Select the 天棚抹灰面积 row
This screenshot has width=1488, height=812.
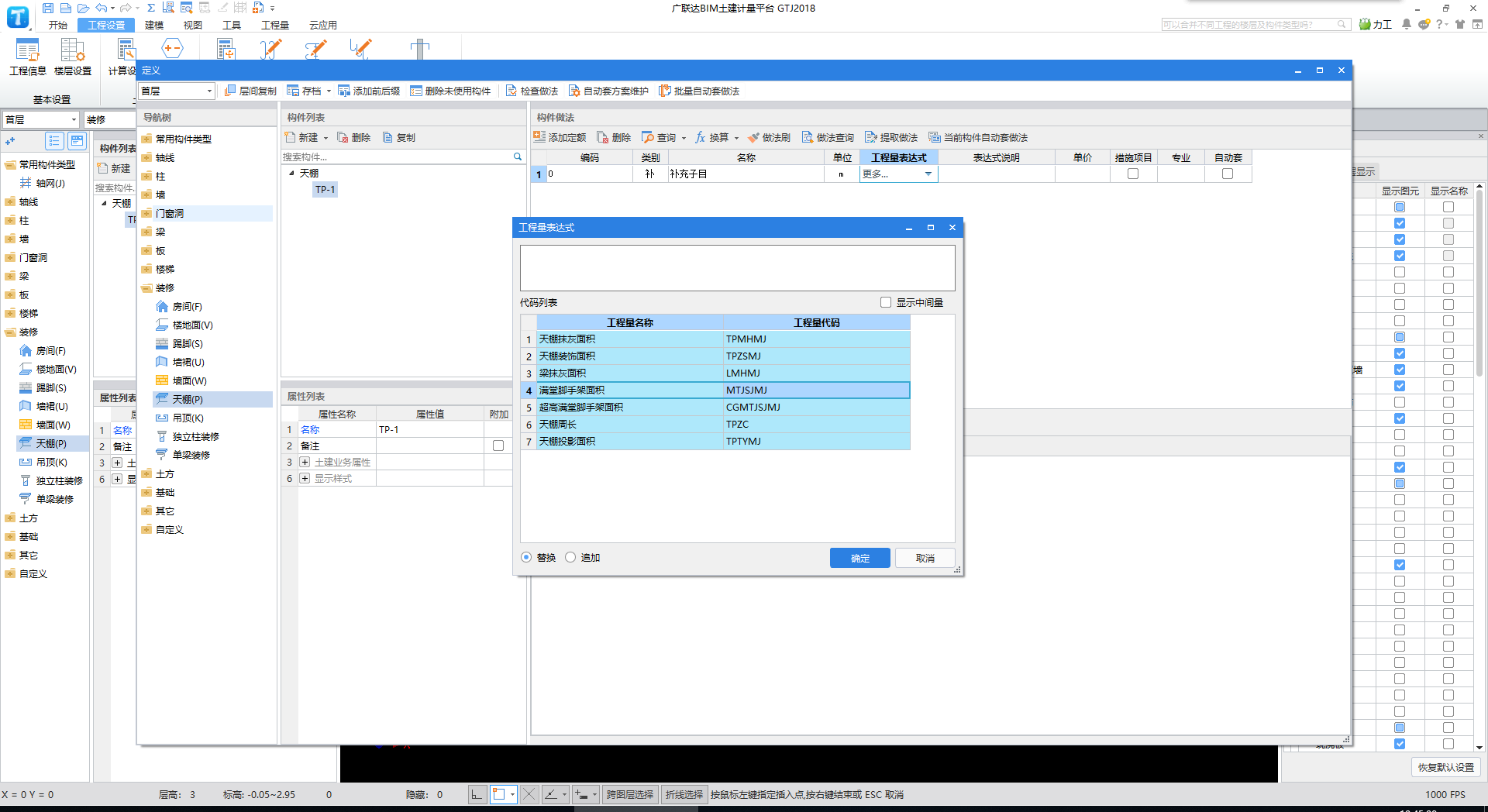click(x=715, y=339)
